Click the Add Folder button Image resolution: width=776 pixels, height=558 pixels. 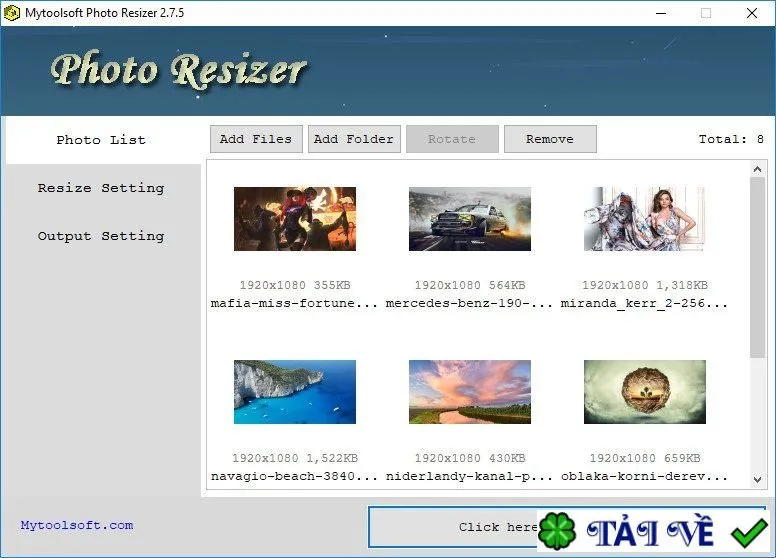[x=354, y=139]
